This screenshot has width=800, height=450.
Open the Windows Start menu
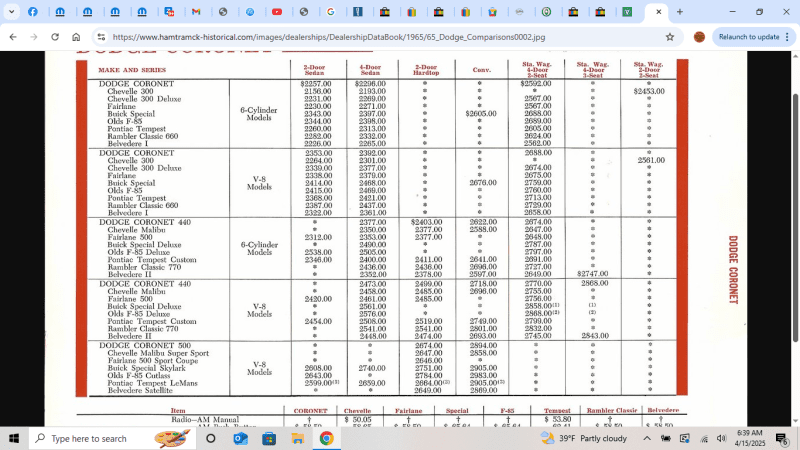coord(14,438)
